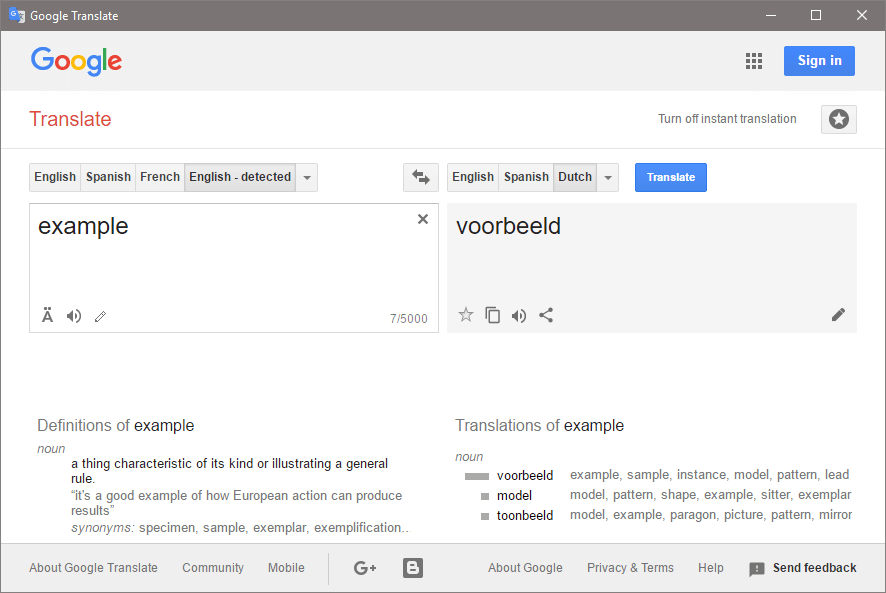Screen dimensions: 886x593
Task: Focus the source text box containing example
Action: pos(234,268)
